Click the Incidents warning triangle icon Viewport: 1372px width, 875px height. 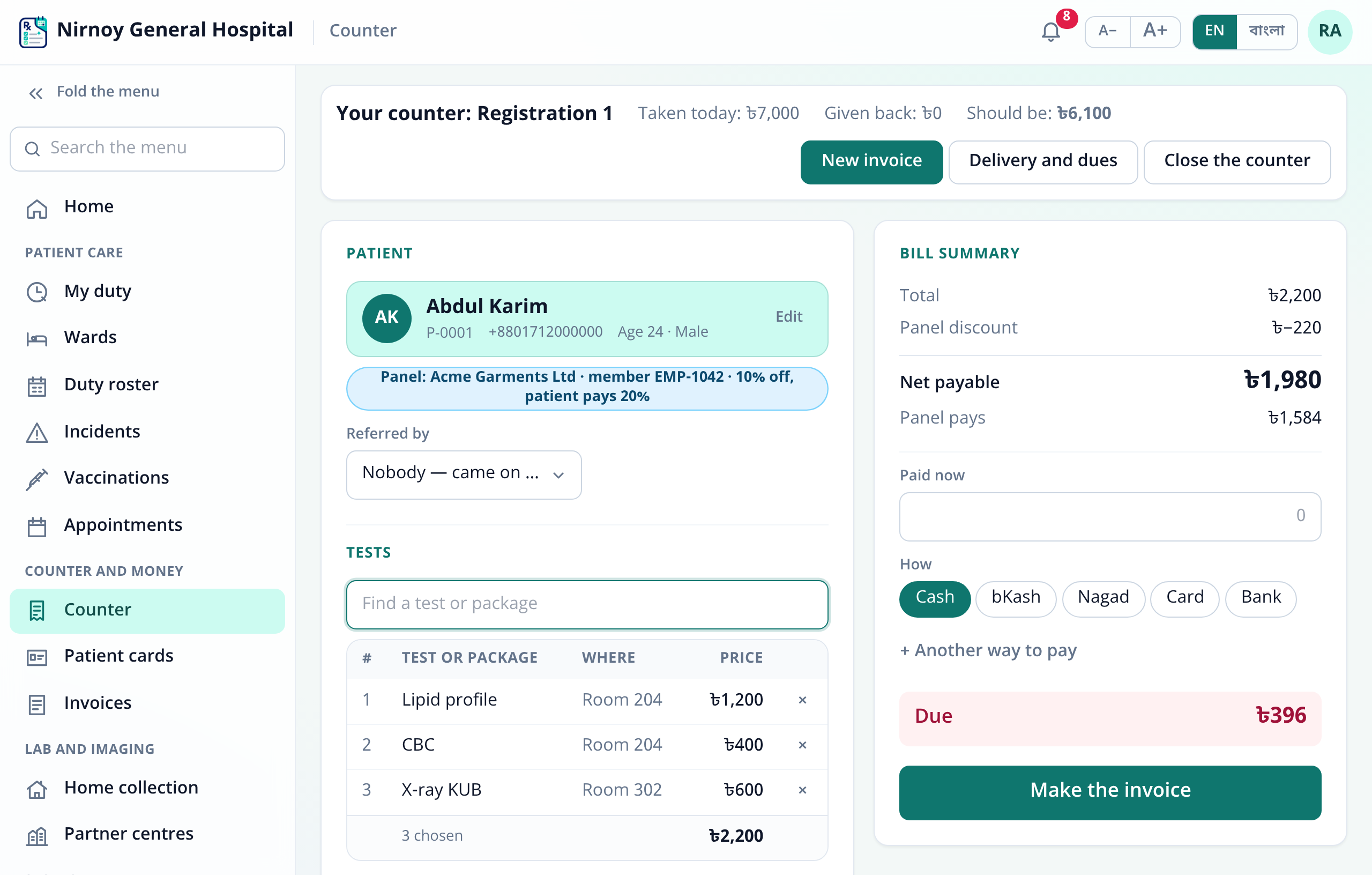tap(37, 433)
